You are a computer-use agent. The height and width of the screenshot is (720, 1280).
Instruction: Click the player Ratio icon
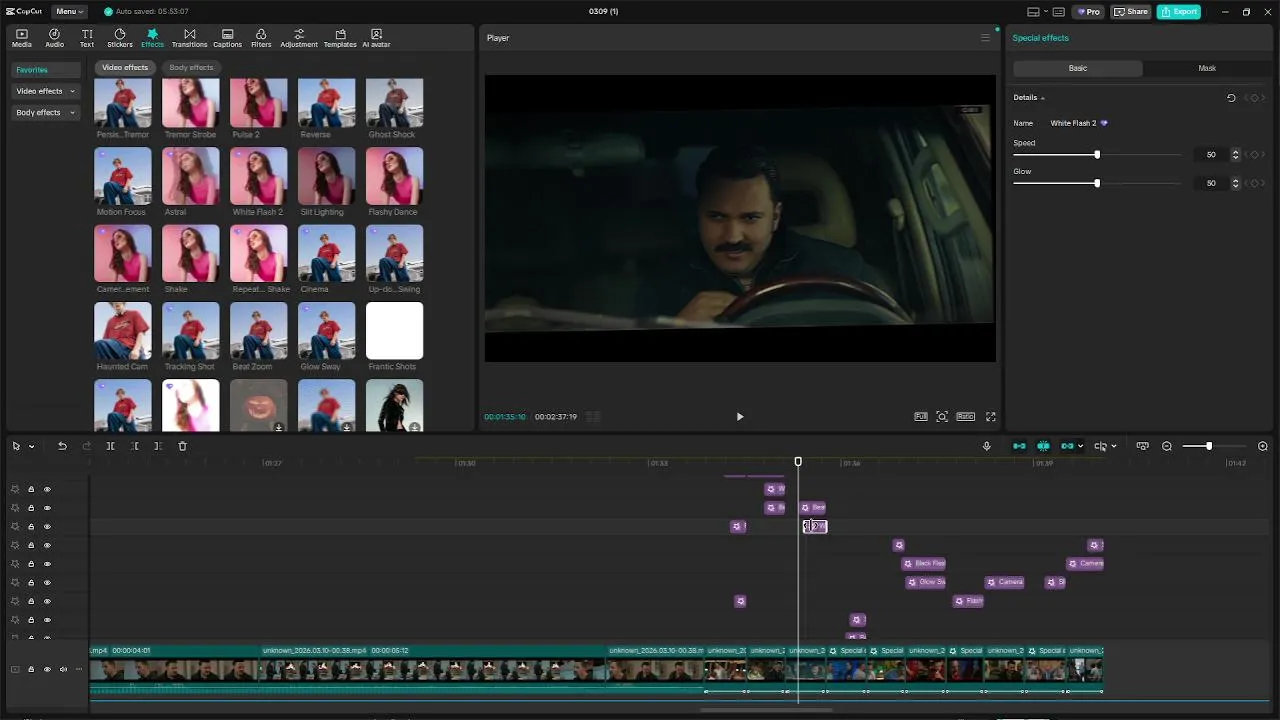pyautogui.click(x=965, y=417)
